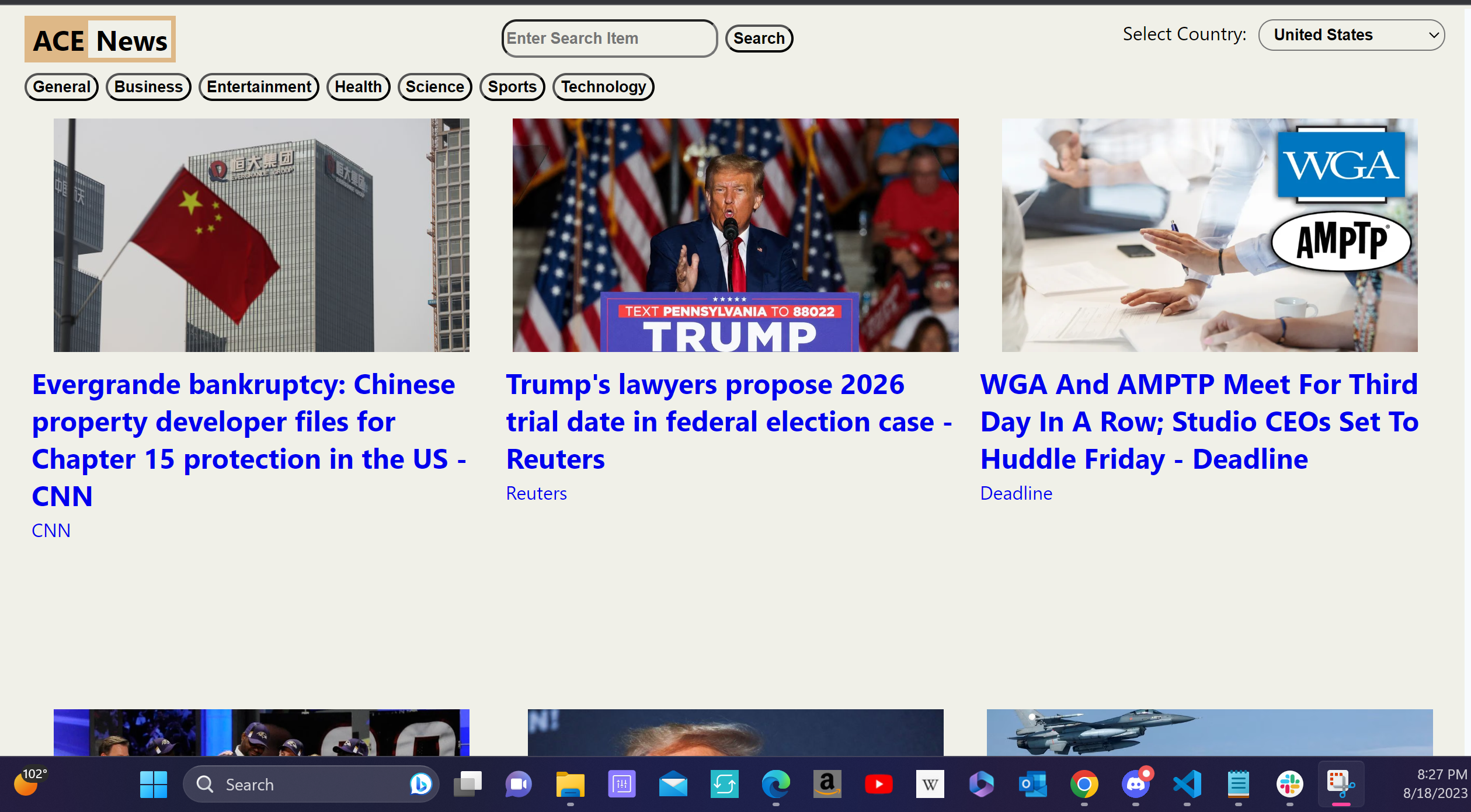The height and width of the screenshot is (812, 1471).
Task: Open Discord from the taskbar
Action: click(x=1135, y=784)
